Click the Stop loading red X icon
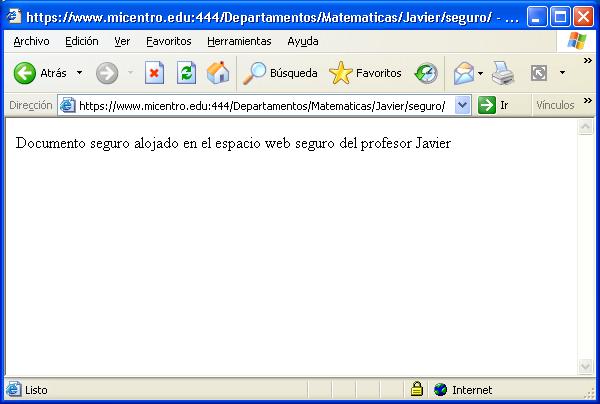Screen dimensions: 600x404 (154, 73)
